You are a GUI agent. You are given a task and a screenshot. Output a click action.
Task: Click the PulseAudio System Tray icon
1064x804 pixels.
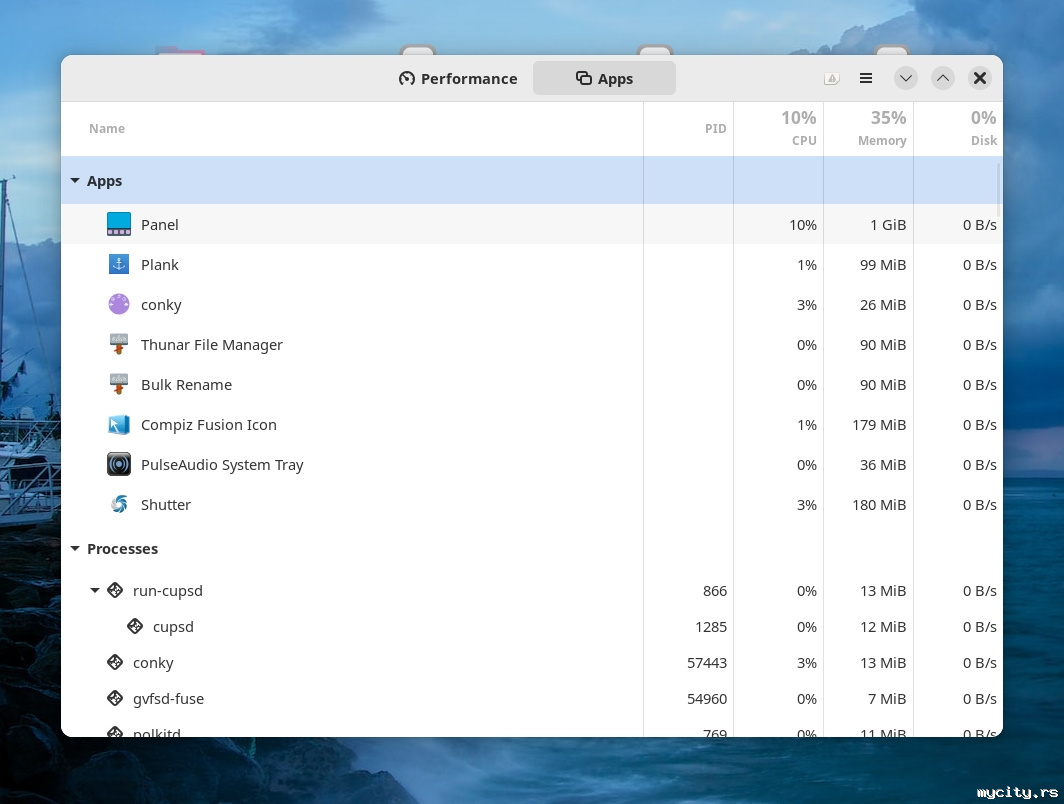119,465
